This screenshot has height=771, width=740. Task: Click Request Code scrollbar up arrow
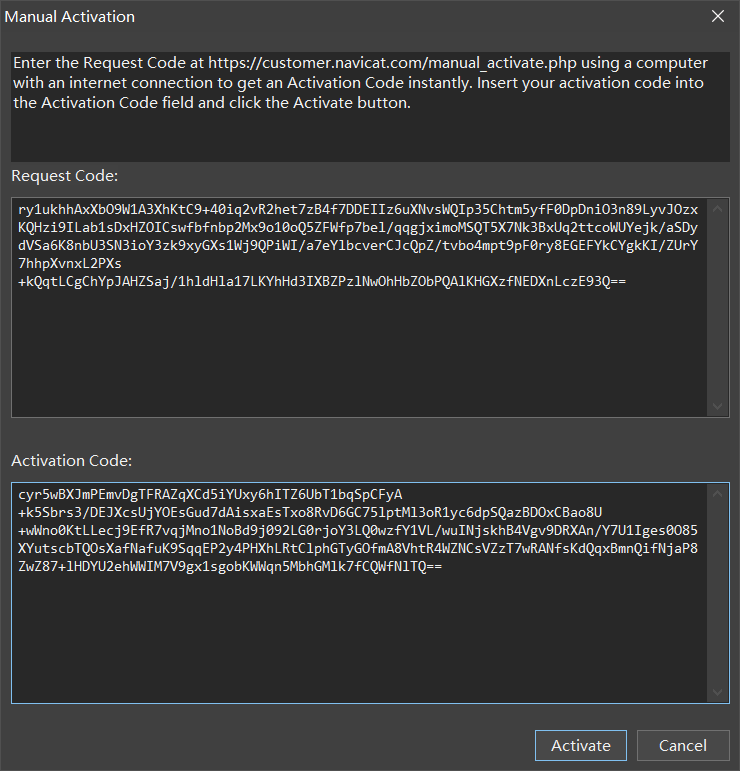[x=717, y=209]
